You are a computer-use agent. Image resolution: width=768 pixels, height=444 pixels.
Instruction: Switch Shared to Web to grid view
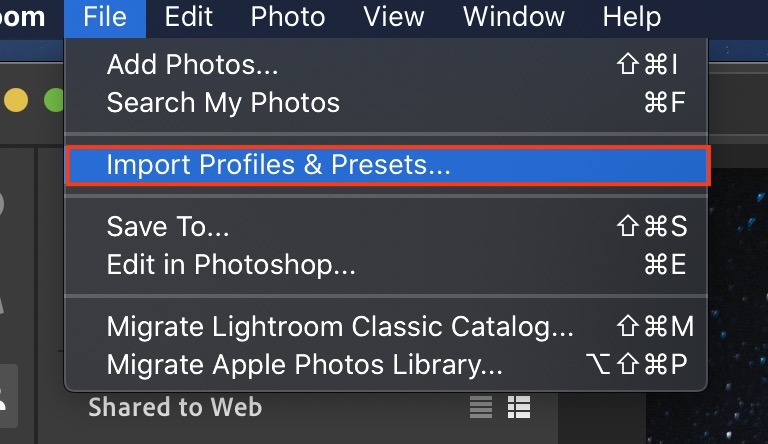(x=518, y=407)
